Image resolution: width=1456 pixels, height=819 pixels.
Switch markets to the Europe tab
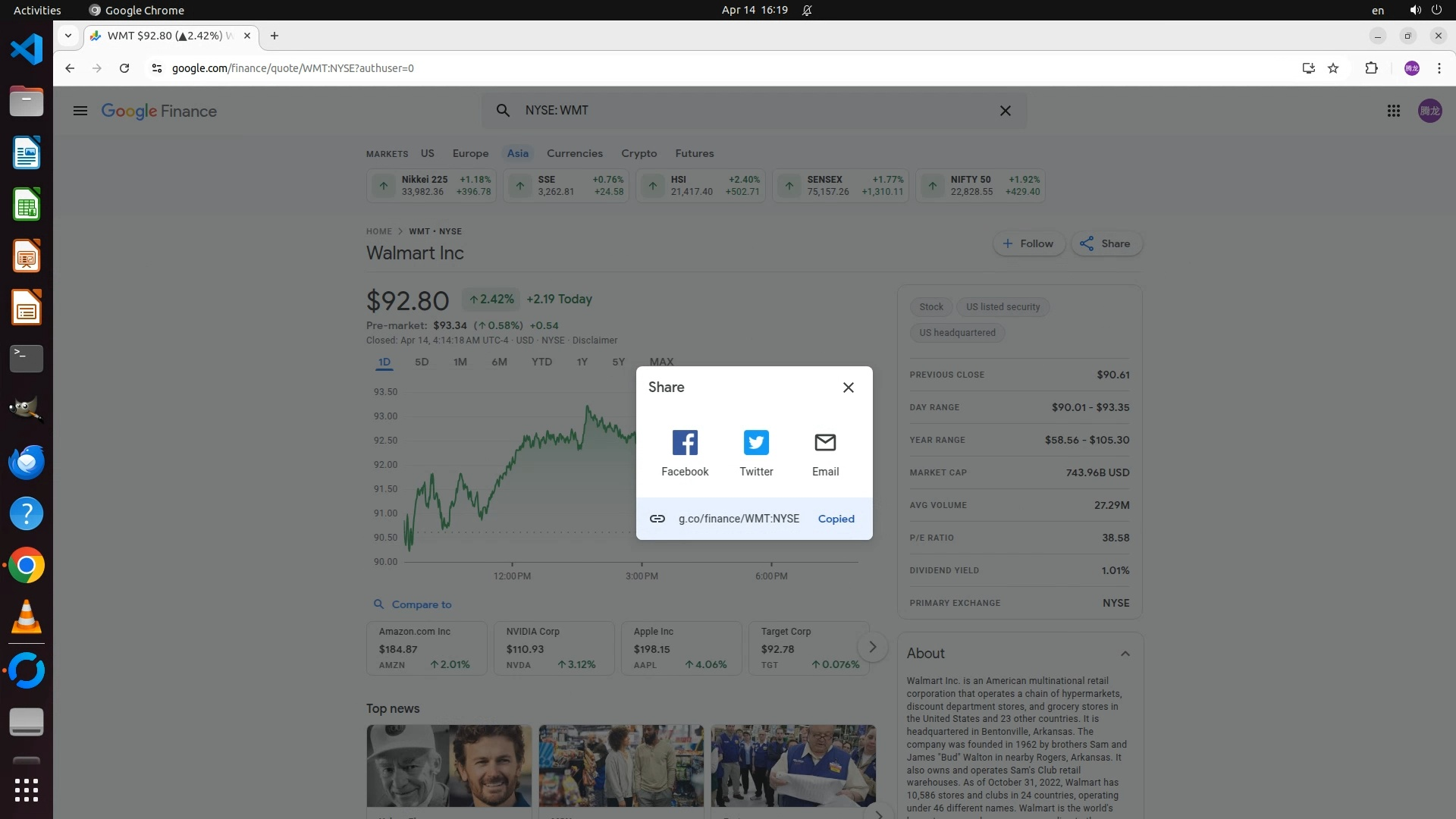pos(470,153)
